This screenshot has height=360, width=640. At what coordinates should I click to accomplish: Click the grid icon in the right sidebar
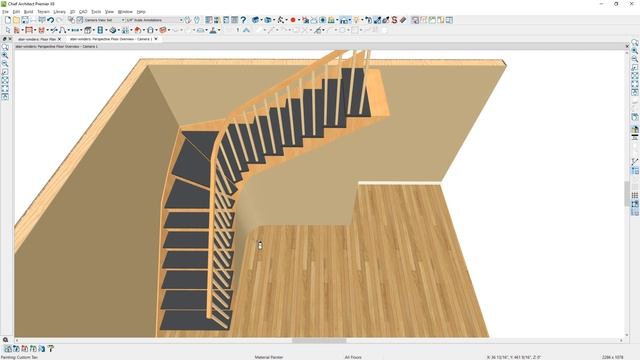(635, 195)
